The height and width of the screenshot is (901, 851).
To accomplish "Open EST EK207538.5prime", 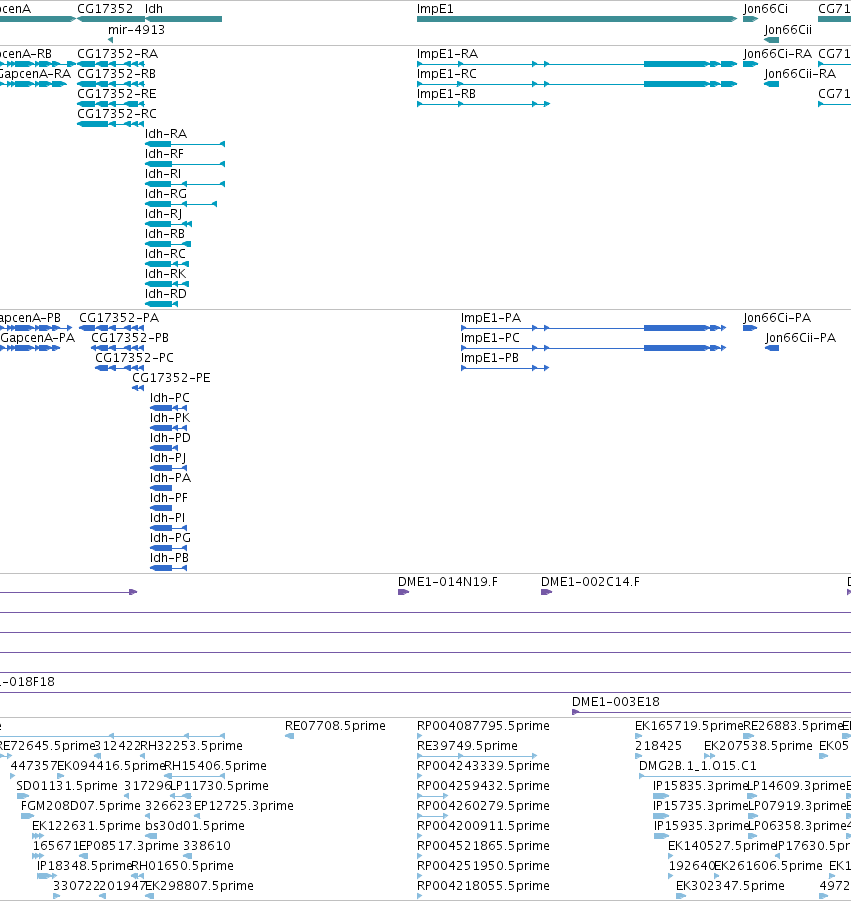I will point(758,746).
